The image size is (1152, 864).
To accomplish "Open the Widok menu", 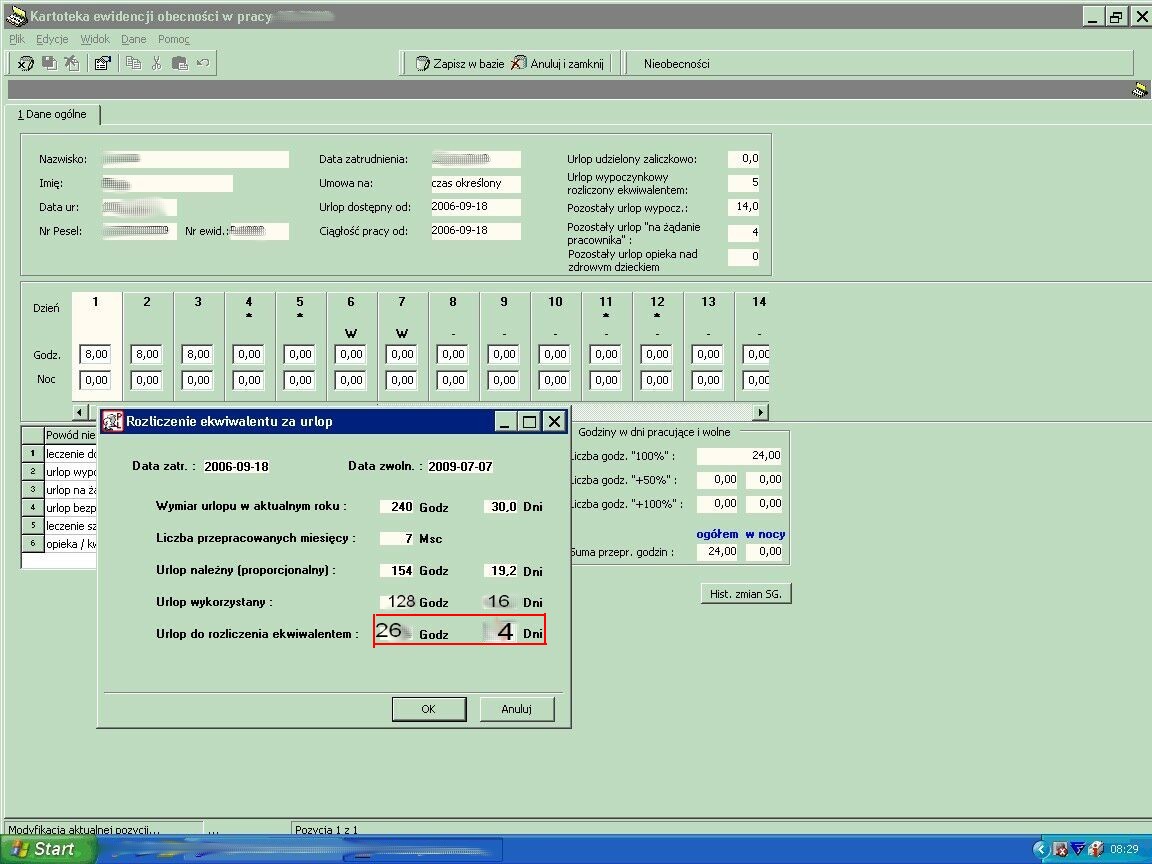I will (x=95, y=39).
